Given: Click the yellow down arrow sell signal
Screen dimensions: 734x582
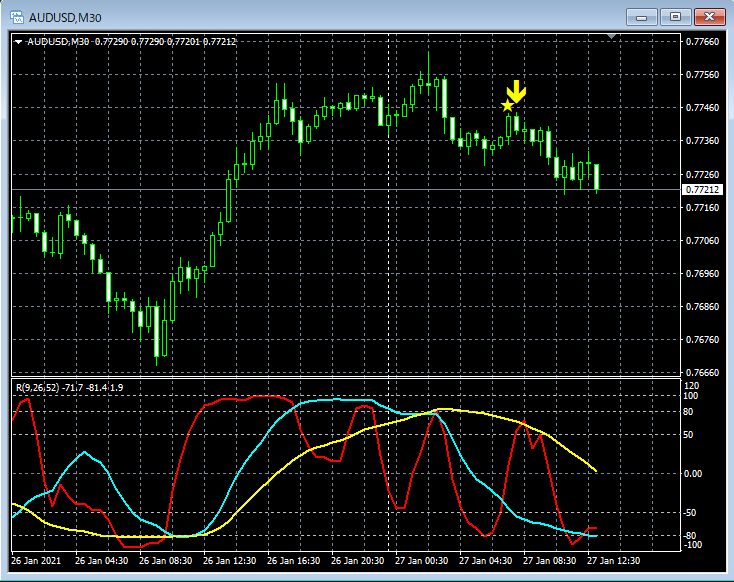Looking at the screenshot, I should click(x=516, y=92).
